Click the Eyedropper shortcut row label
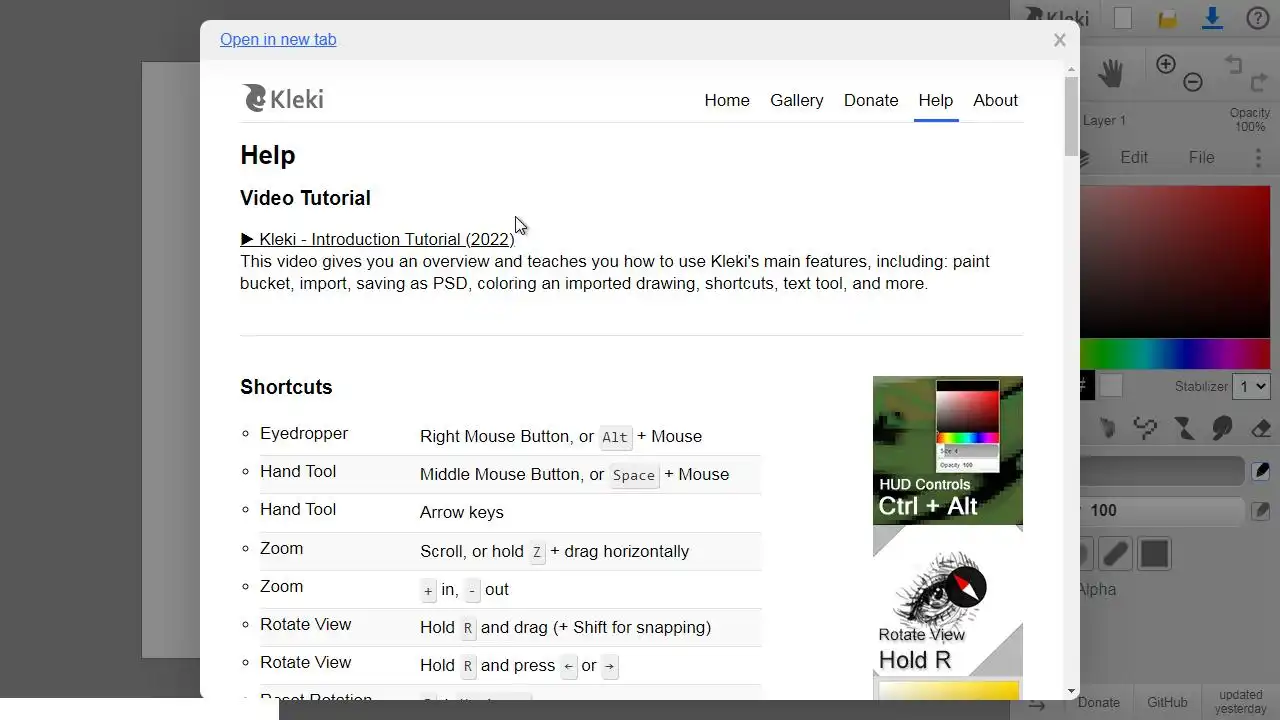1280x720 pixels. click(x=304, y=433)
